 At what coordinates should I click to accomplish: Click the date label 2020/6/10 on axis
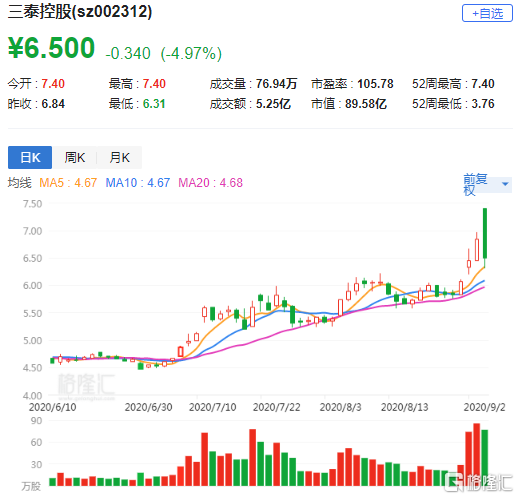(52, 407)
